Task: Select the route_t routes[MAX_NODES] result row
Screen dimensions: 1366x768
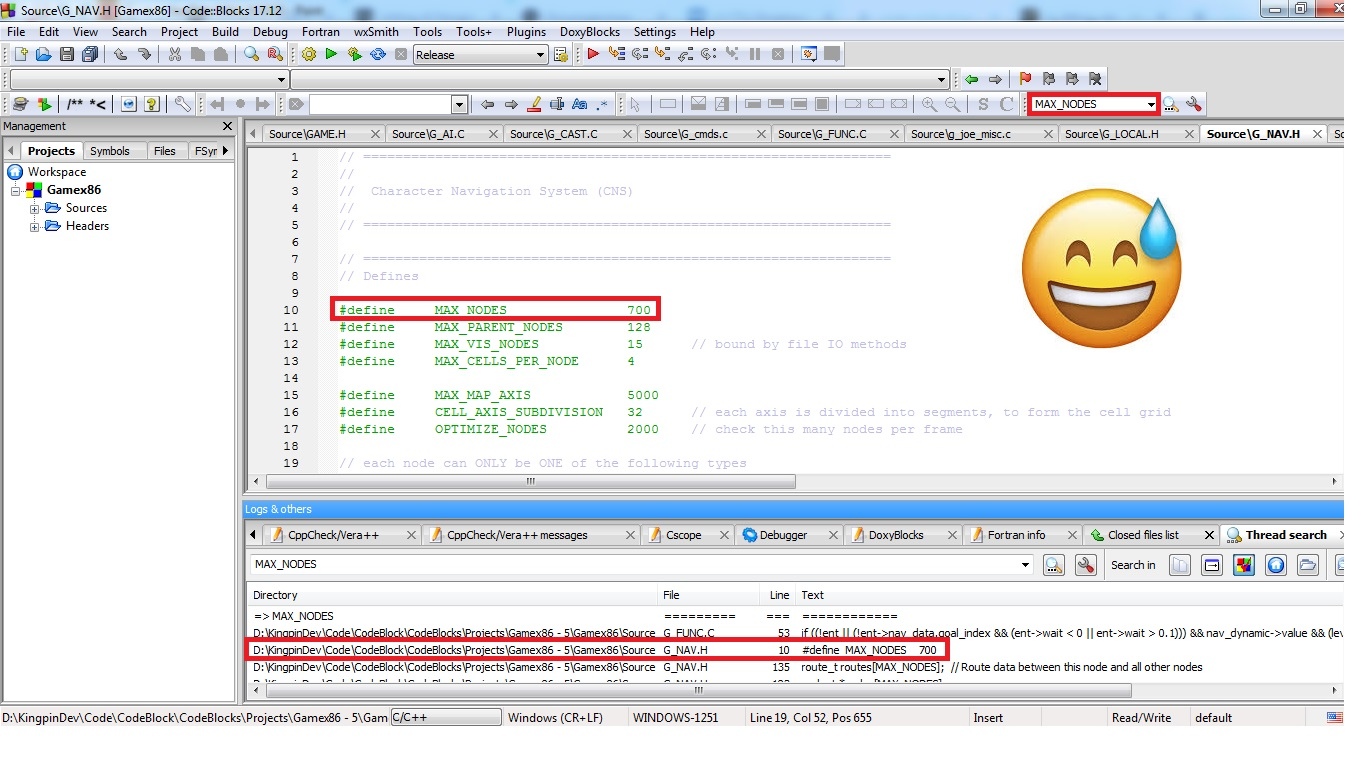Action: click(796, 667)
